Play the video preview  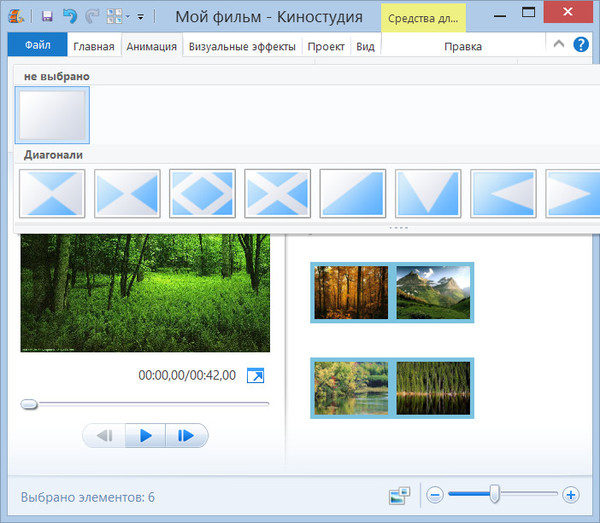pos(146,435)
